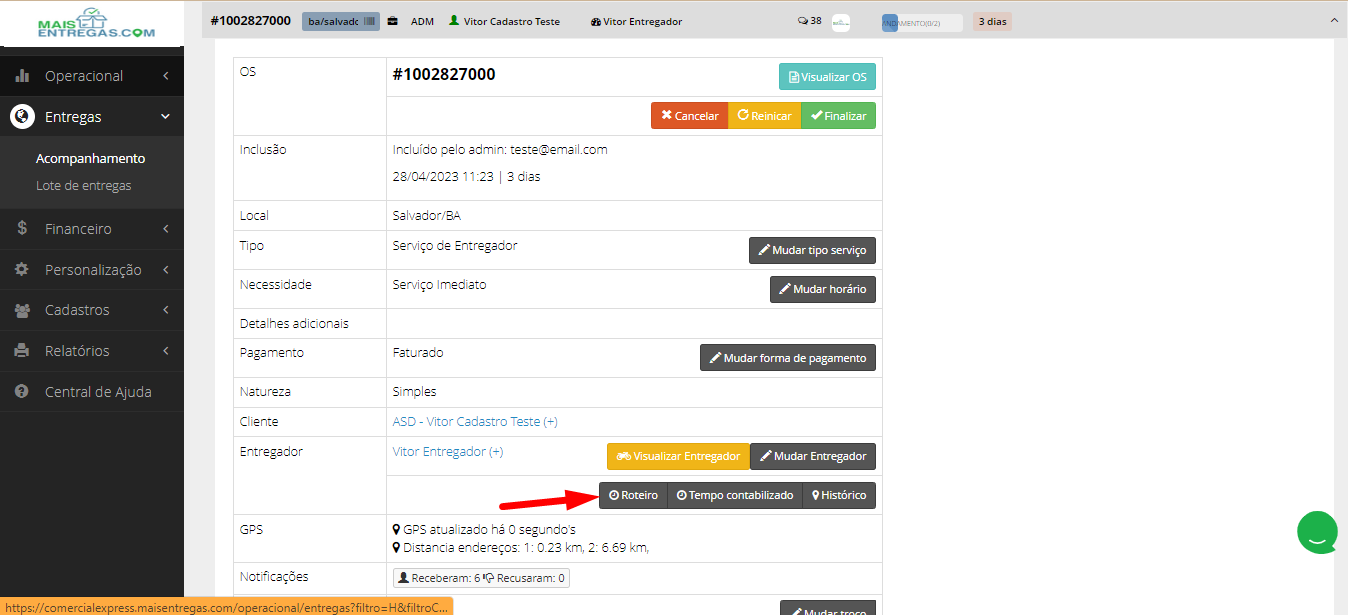Click the Relatórios printer icon
Viewport: 1348px width, 615px height.
(x=22, y=351)
